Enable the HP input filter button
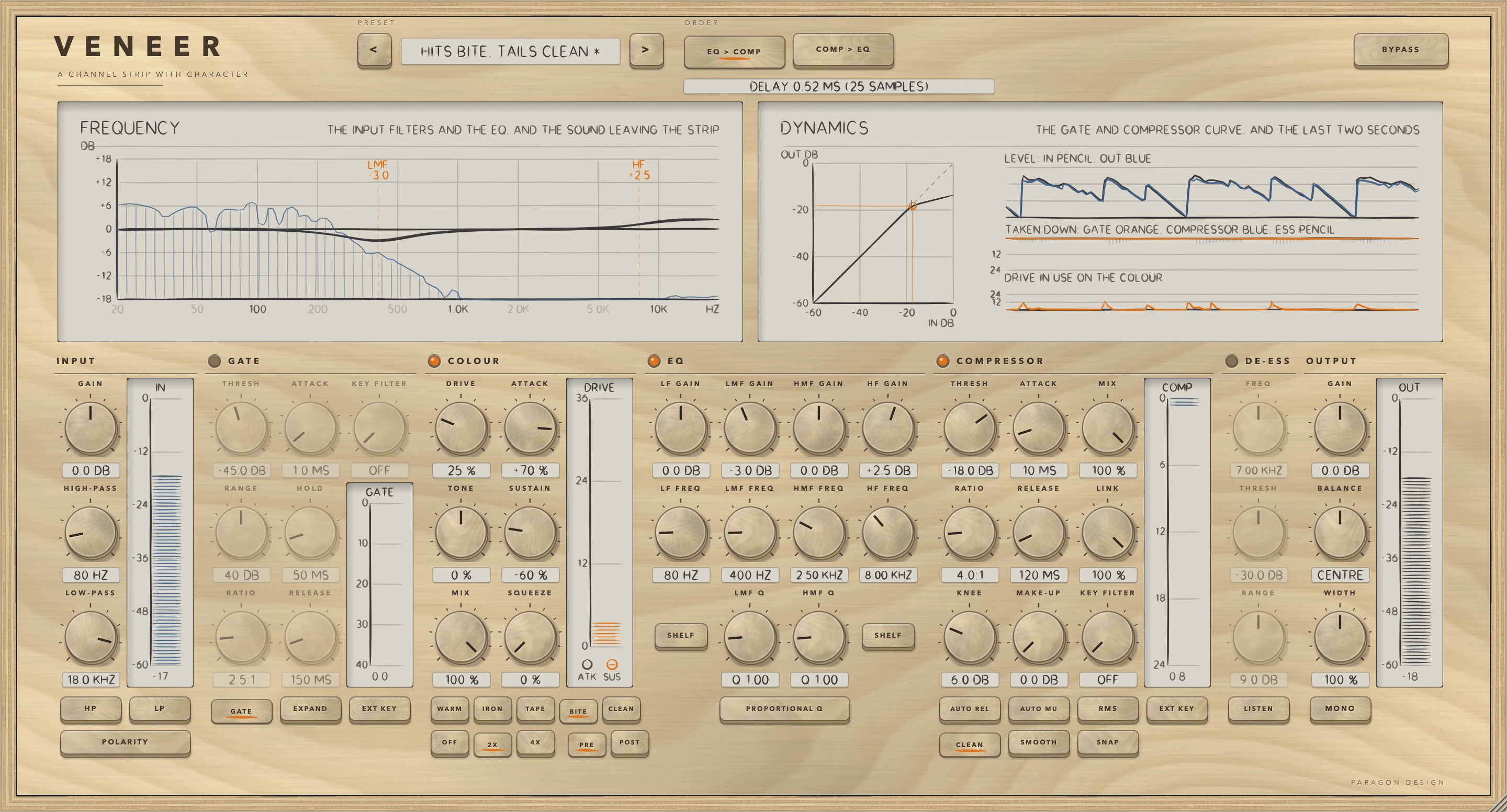Screen dimensions: 1507x812 point(91,709)
